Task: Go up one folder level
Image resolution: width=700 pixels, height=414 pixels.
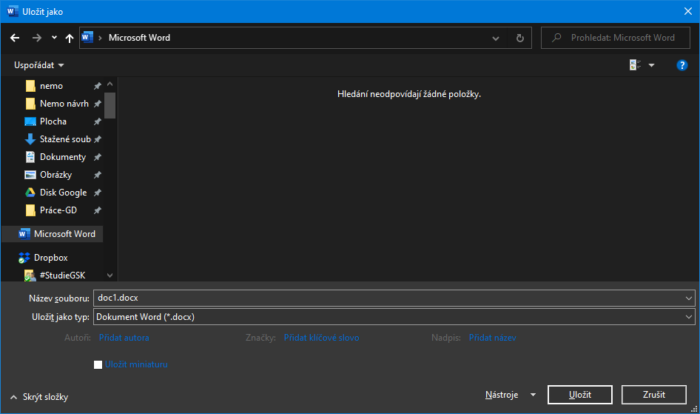Action: [69, 38]
